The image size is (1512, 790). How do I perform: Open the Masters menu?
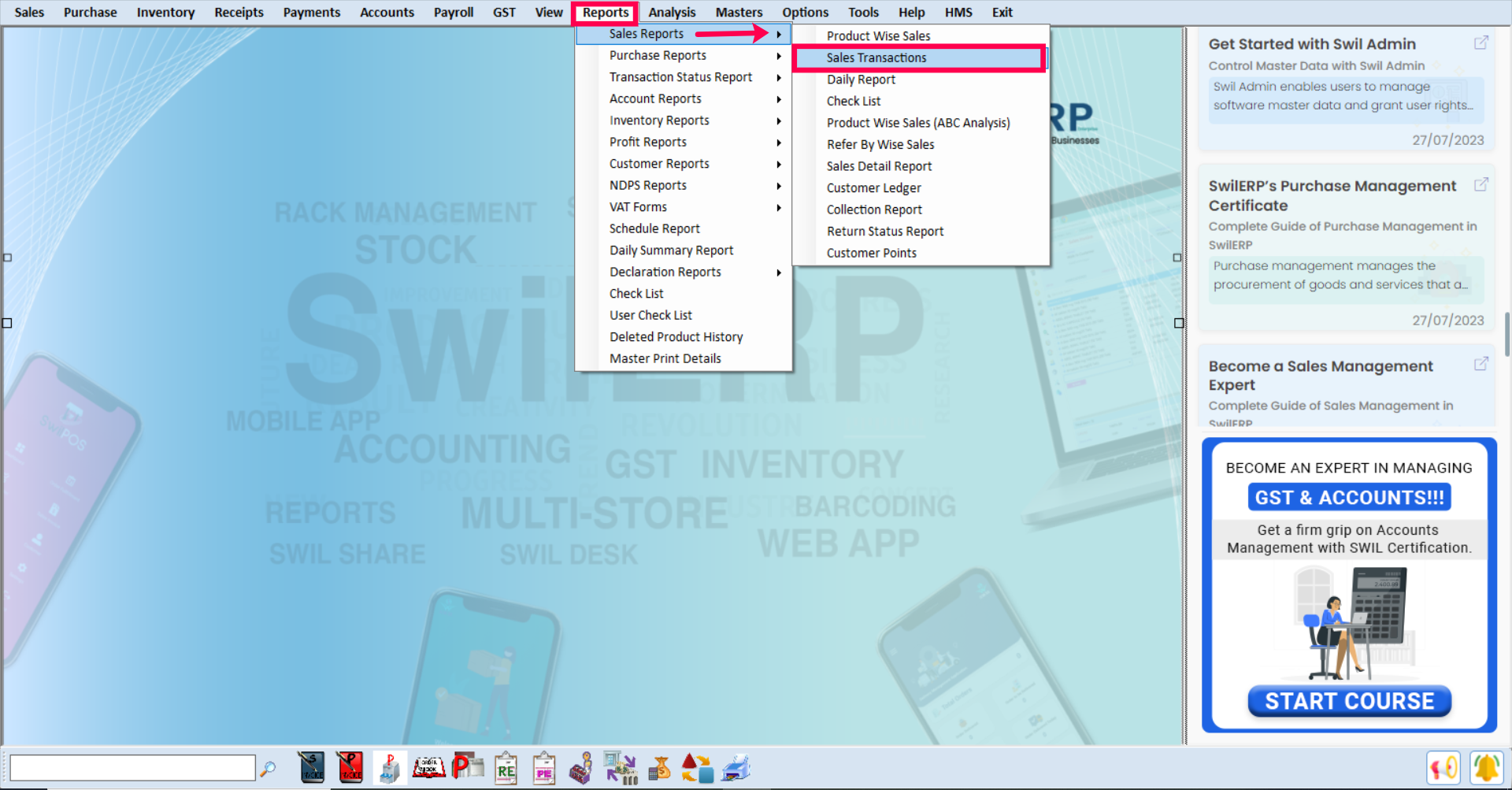(739, 13)
